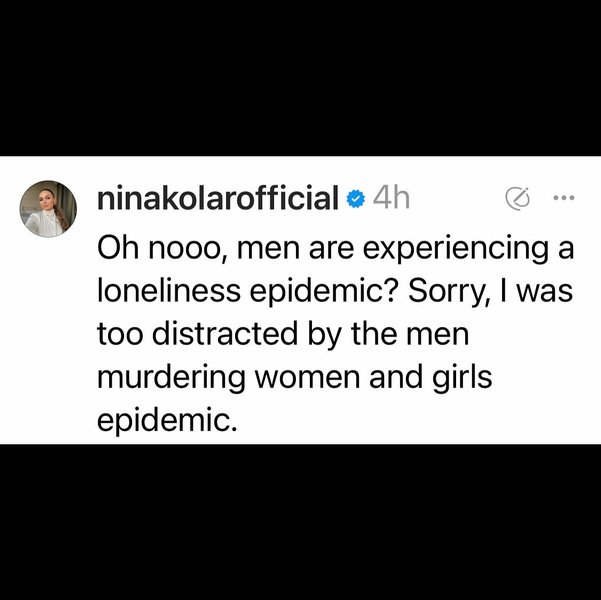
Task: Click the ninakolarofficial username
Action: tap(218, 199)
